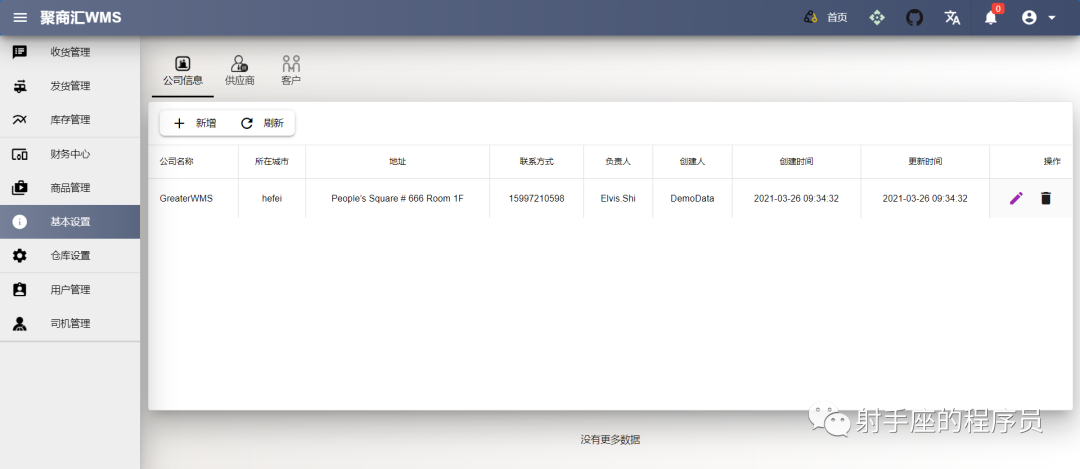Switch to the 公司信息 tab

click(x=183, y=71)
